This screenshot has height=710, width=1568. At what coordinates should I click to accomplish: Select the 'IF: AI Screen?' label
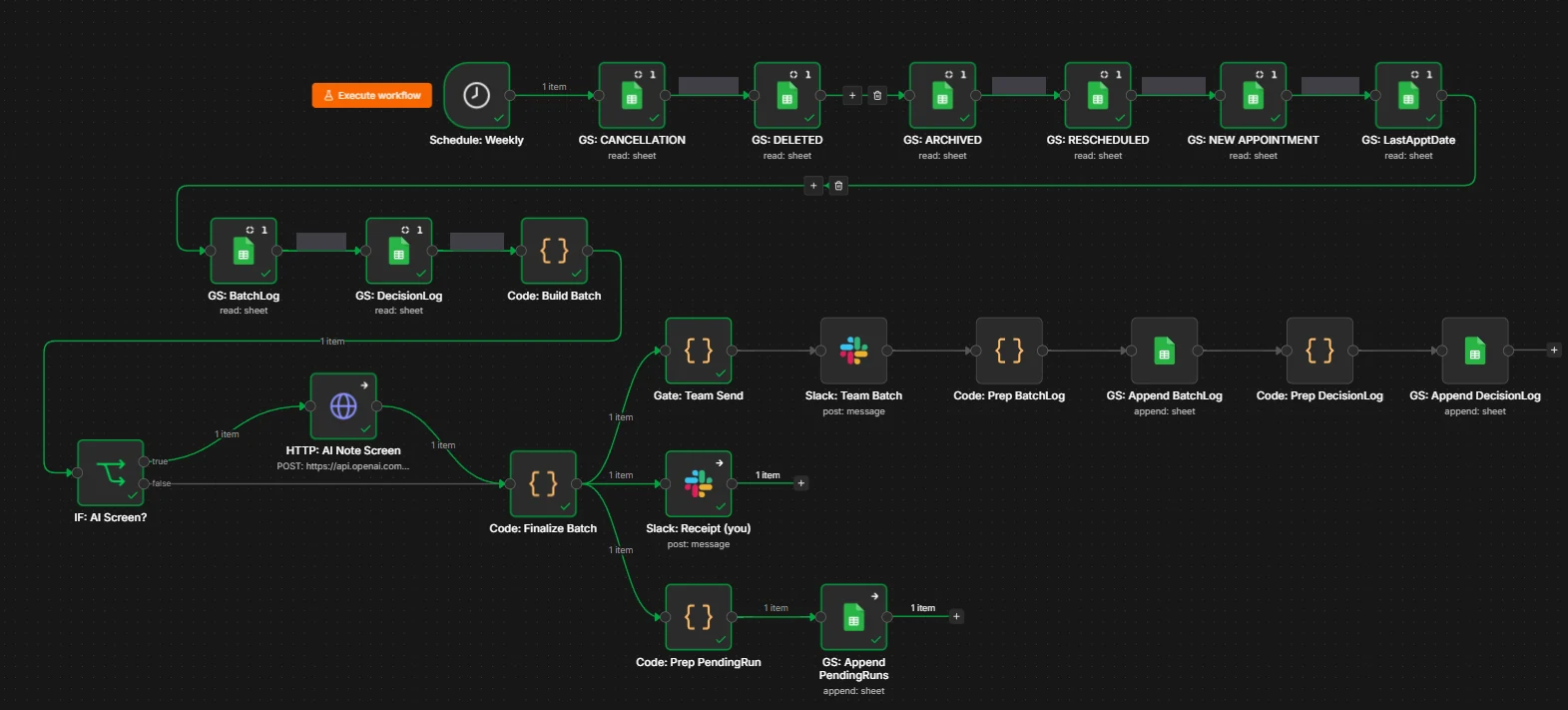click(x=111, y=517)
